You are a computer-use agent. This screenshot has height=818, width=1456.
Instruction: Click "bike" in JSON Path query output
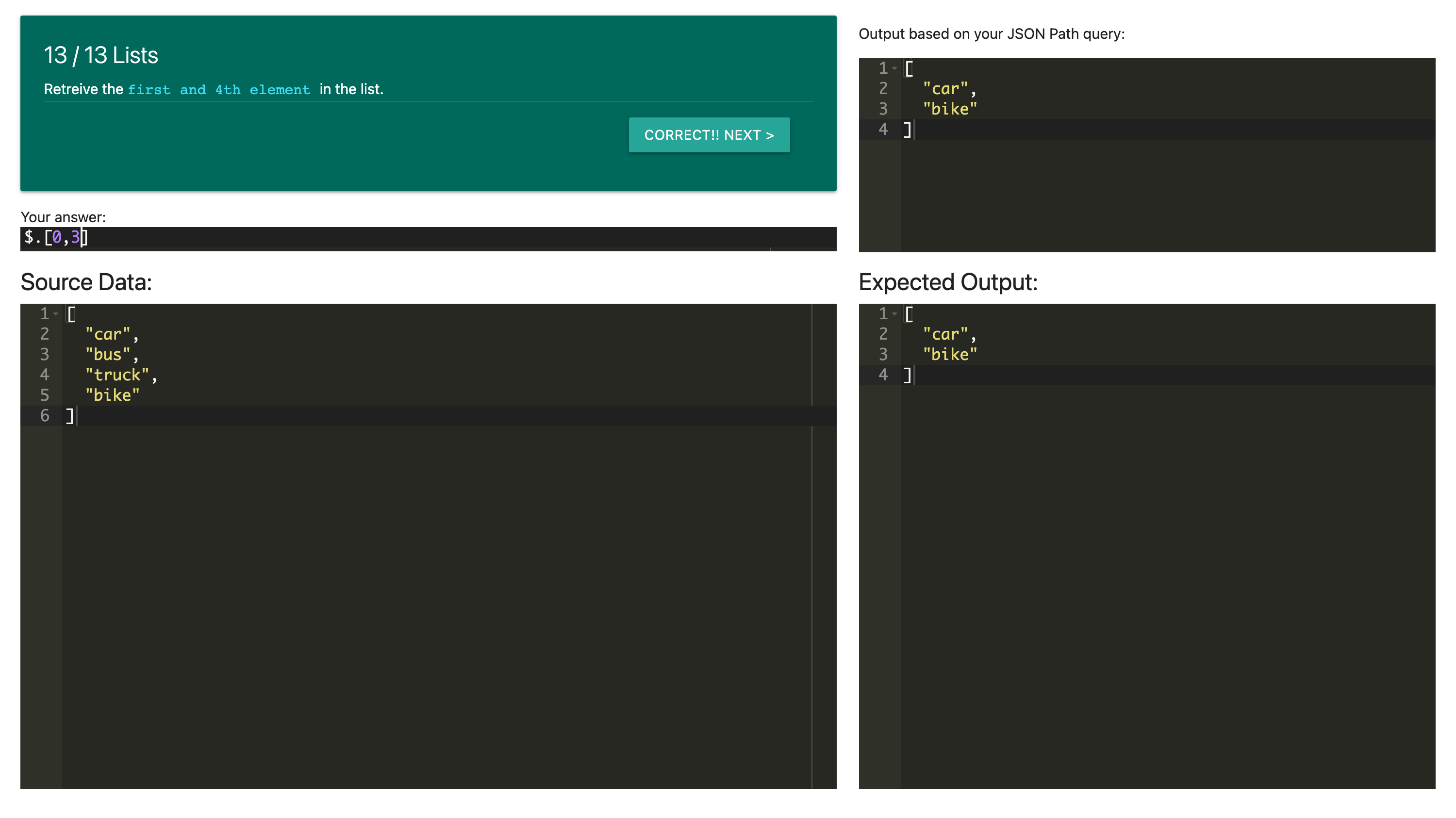[950, 109]
